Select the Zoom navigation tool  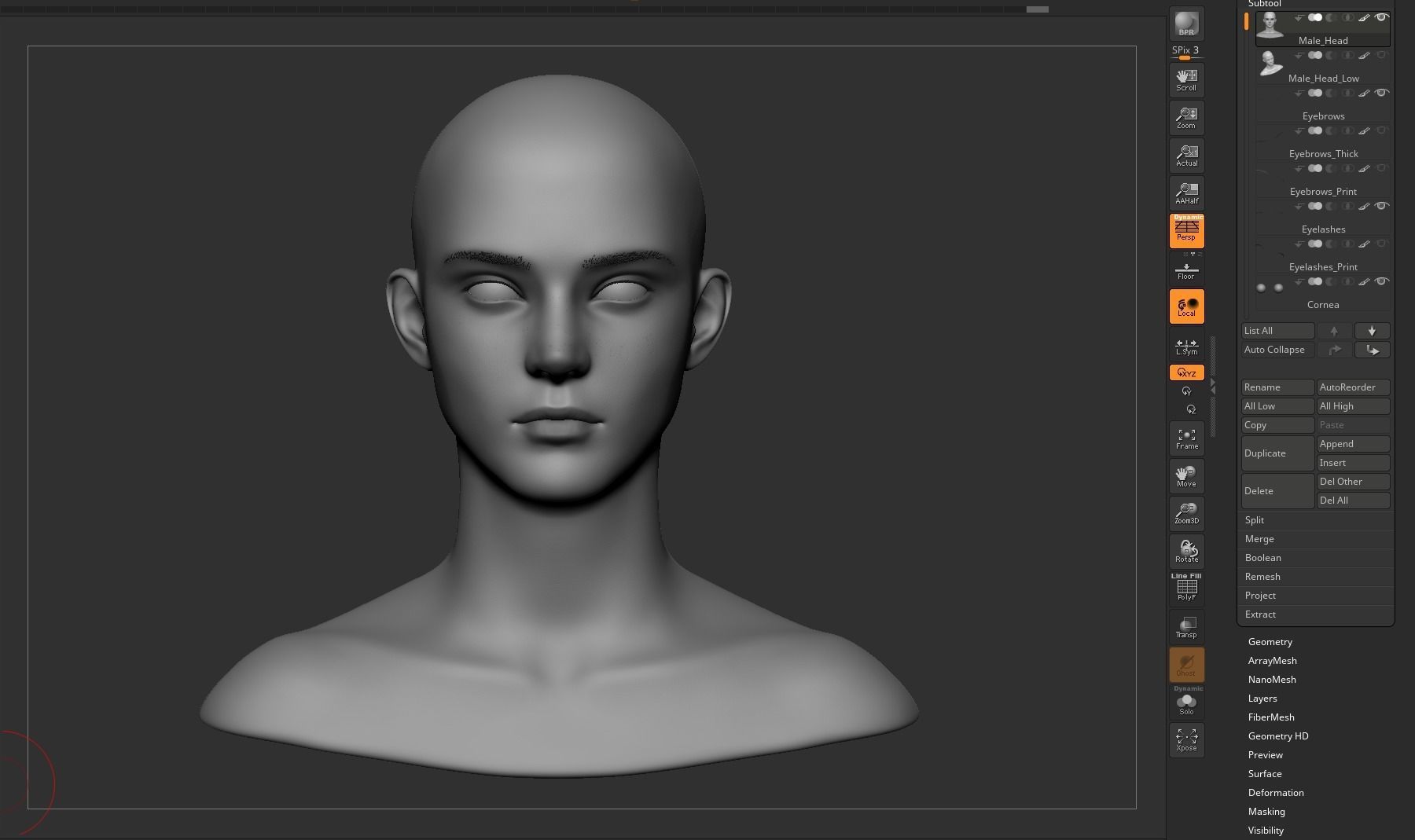[x=1186, y=118]
